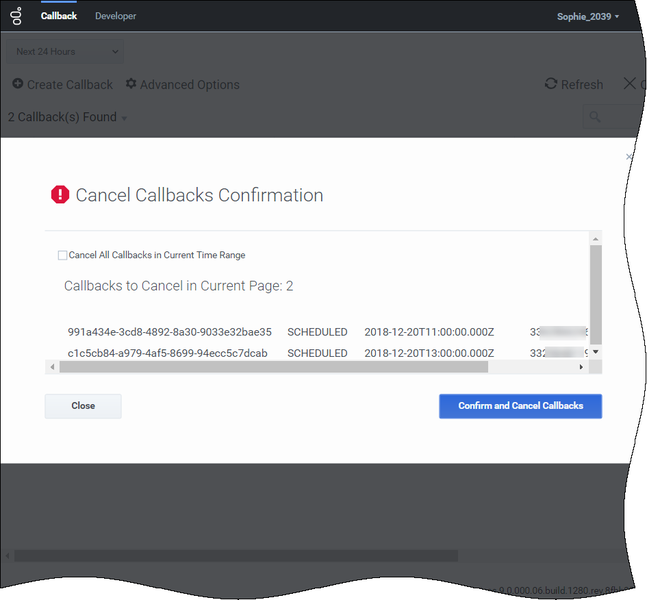Check Cancel All Callbacks in Current Time Range
647x600 pixels.
(x=62, y=255)
